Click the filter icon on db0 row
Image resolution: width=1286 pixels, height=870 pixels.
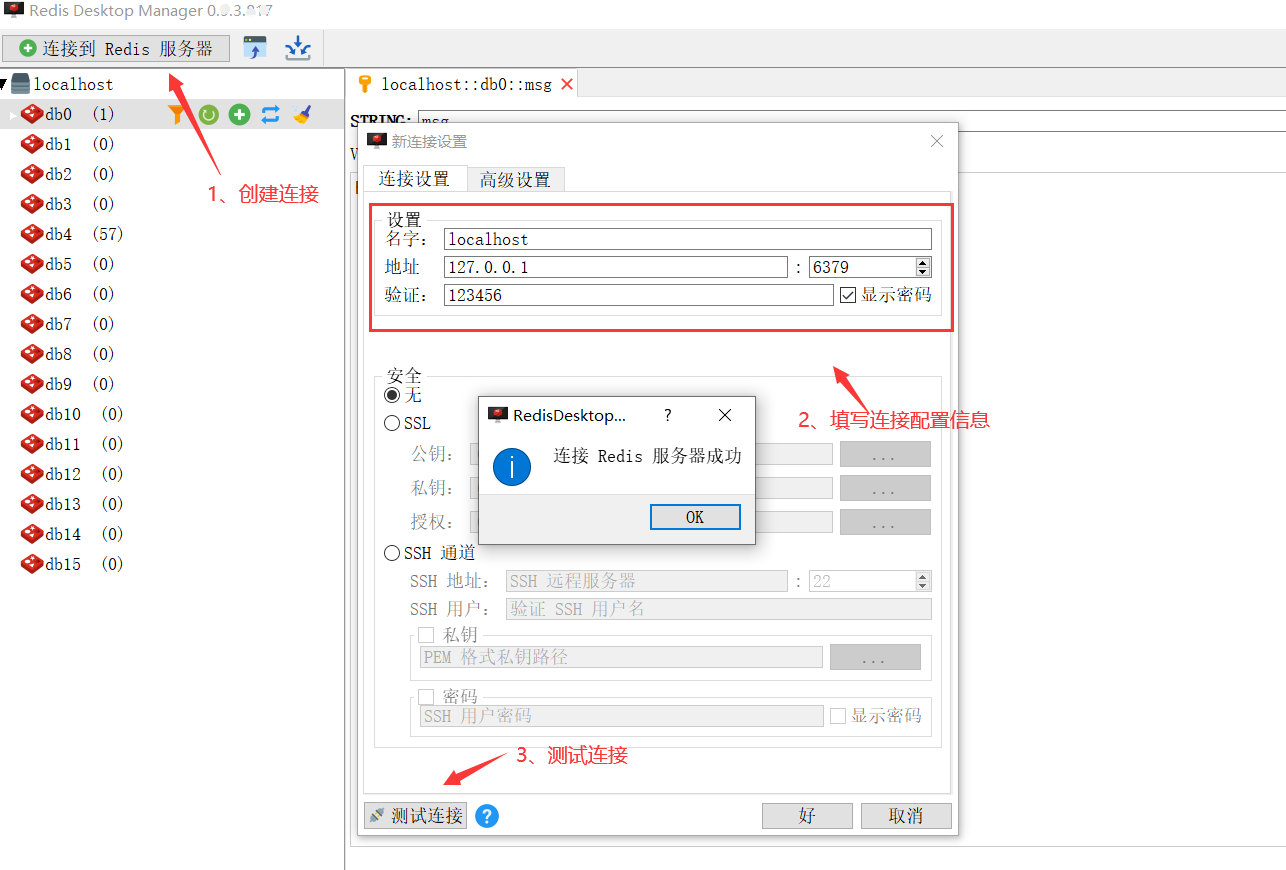tap(177, 115)
